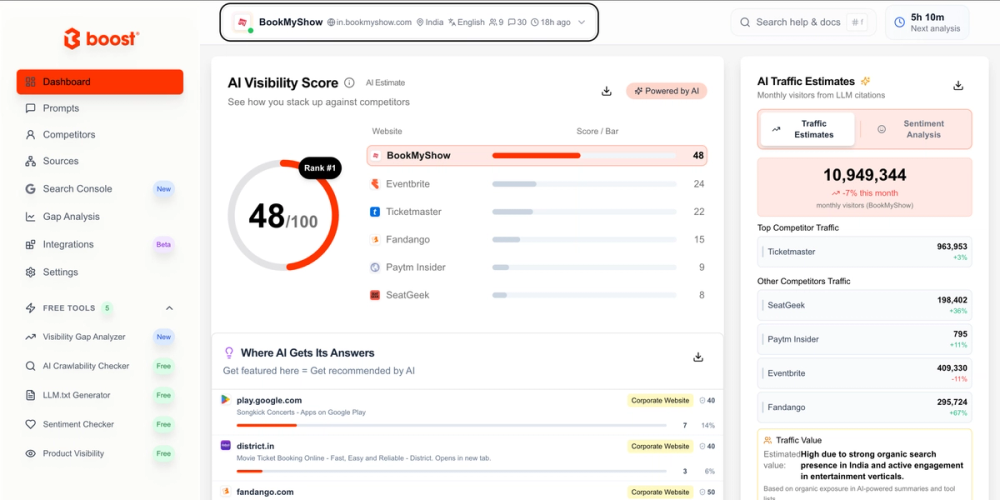Switch to the Traffic Estimates tab
1000x500 pixels.
[807, 129]
